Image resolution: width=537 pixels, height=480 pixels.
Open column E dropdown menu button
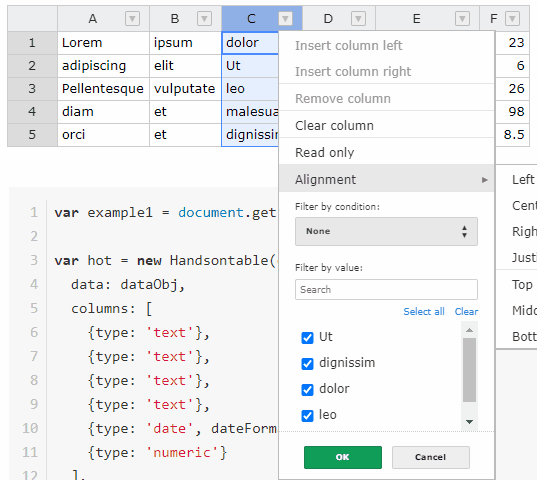click(x=462, y=18)
